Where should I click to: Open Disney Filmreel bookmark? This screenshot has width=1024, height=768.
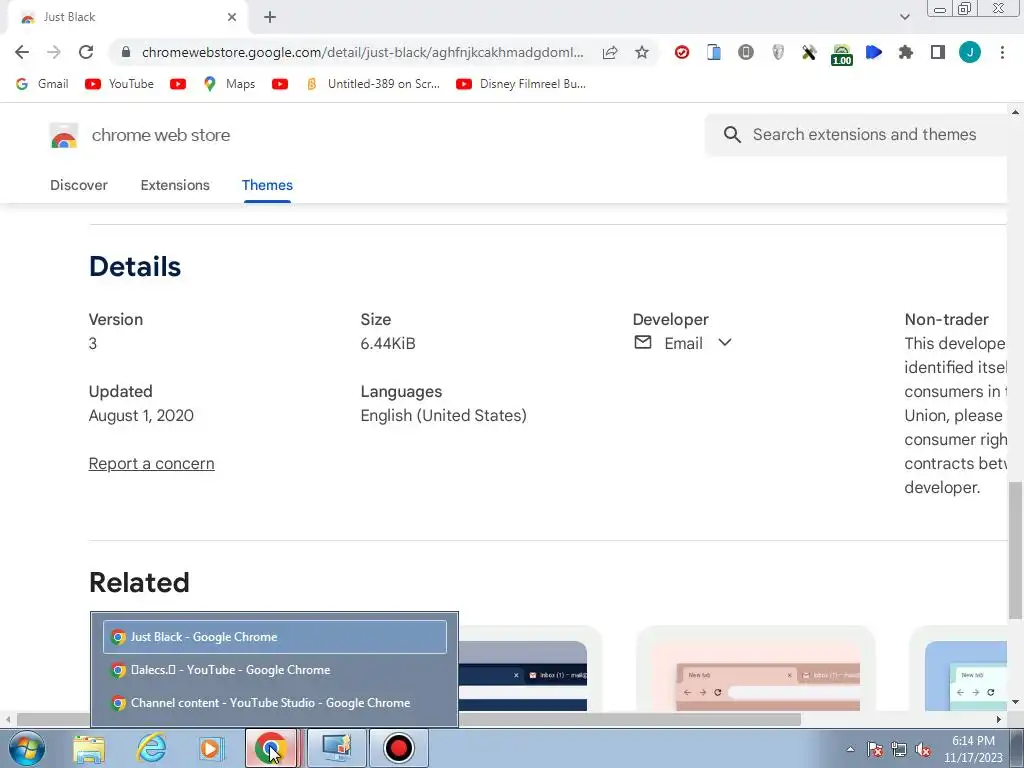tap(521, 84)
